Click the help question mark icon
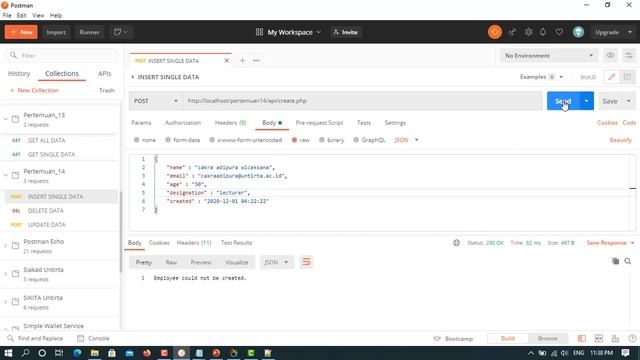The width and height of the screenshot is (640, 360). point(632,338)
